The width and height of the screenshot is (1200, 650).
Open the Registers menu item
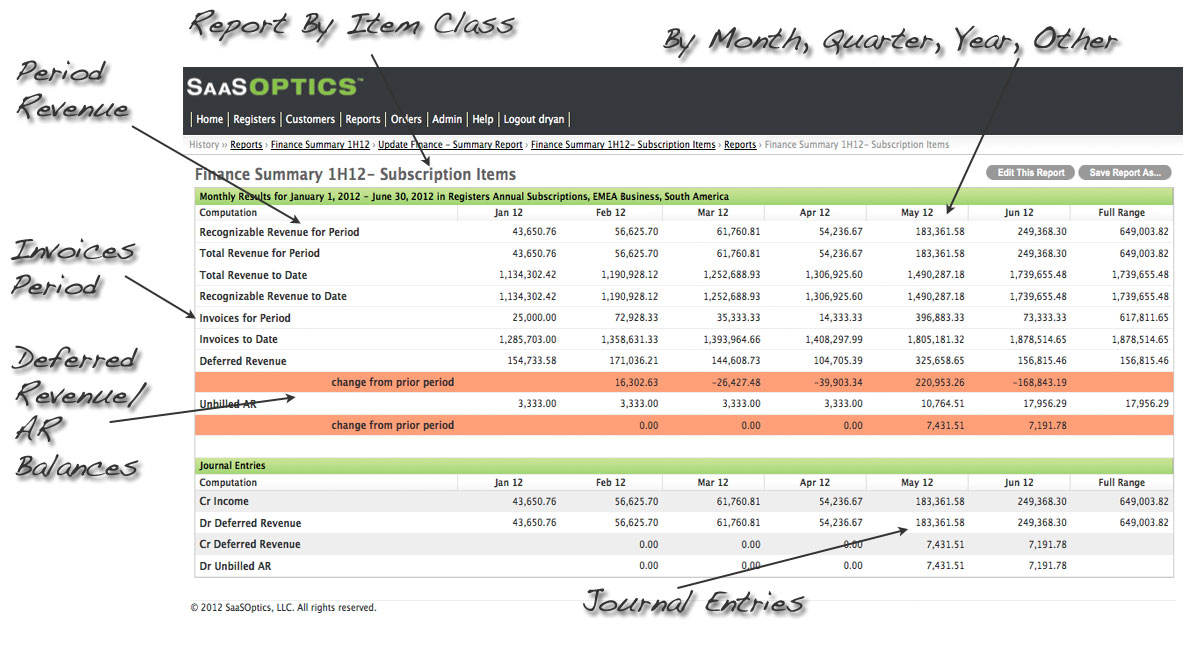point(254,119)
